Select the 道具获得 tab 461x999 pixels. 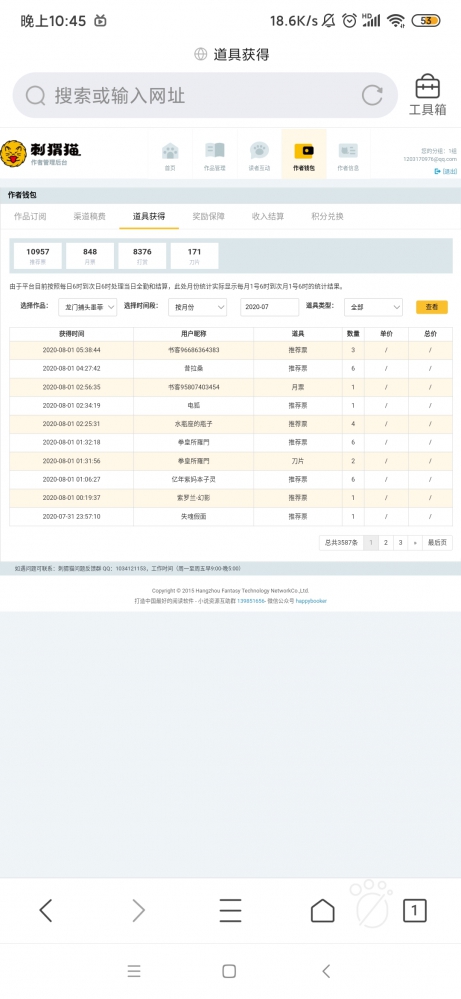[149, 217]
